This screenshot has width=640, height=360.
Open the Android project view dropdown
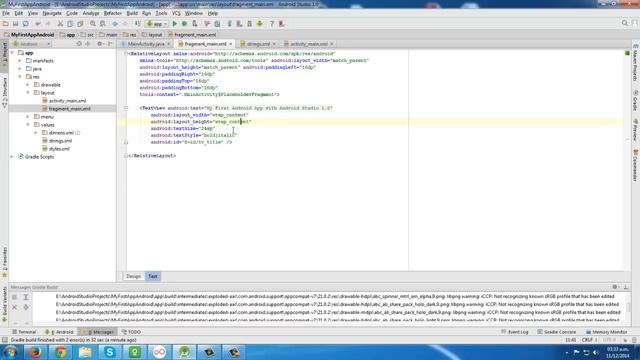(31, 44)
